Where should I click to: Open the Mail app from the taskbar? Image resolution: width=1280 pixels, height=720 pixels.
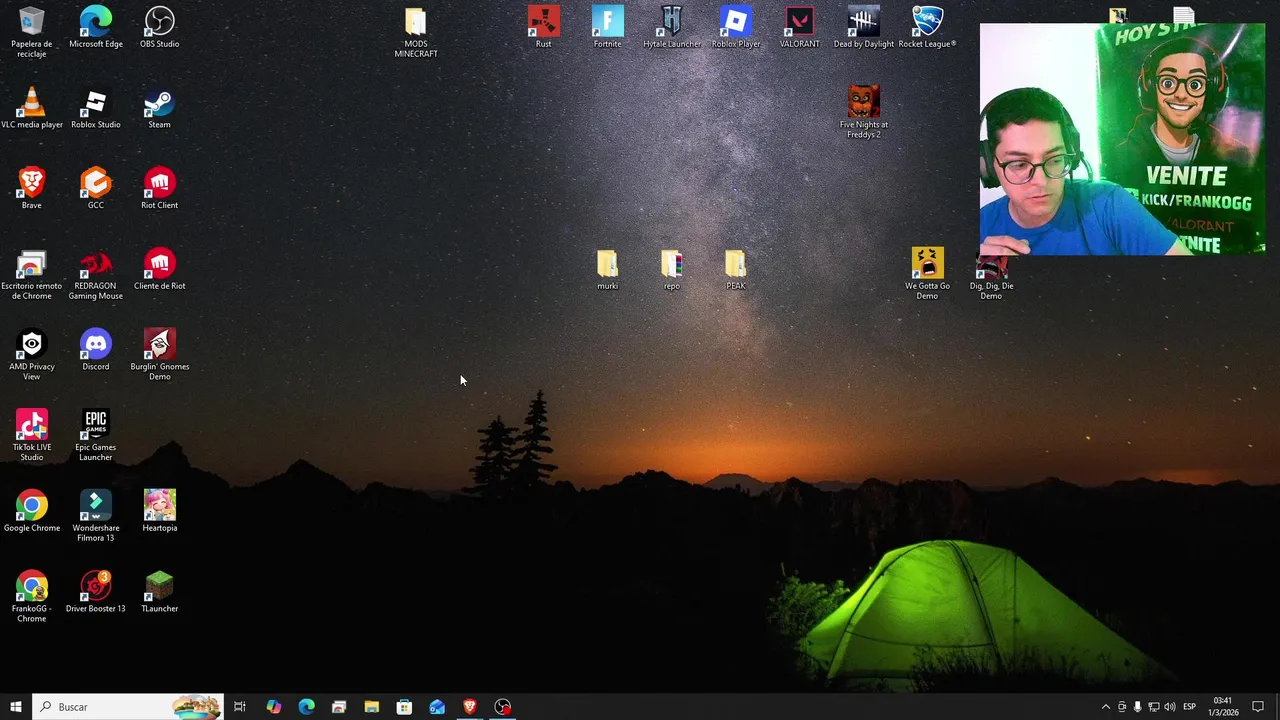coord(437,707)
